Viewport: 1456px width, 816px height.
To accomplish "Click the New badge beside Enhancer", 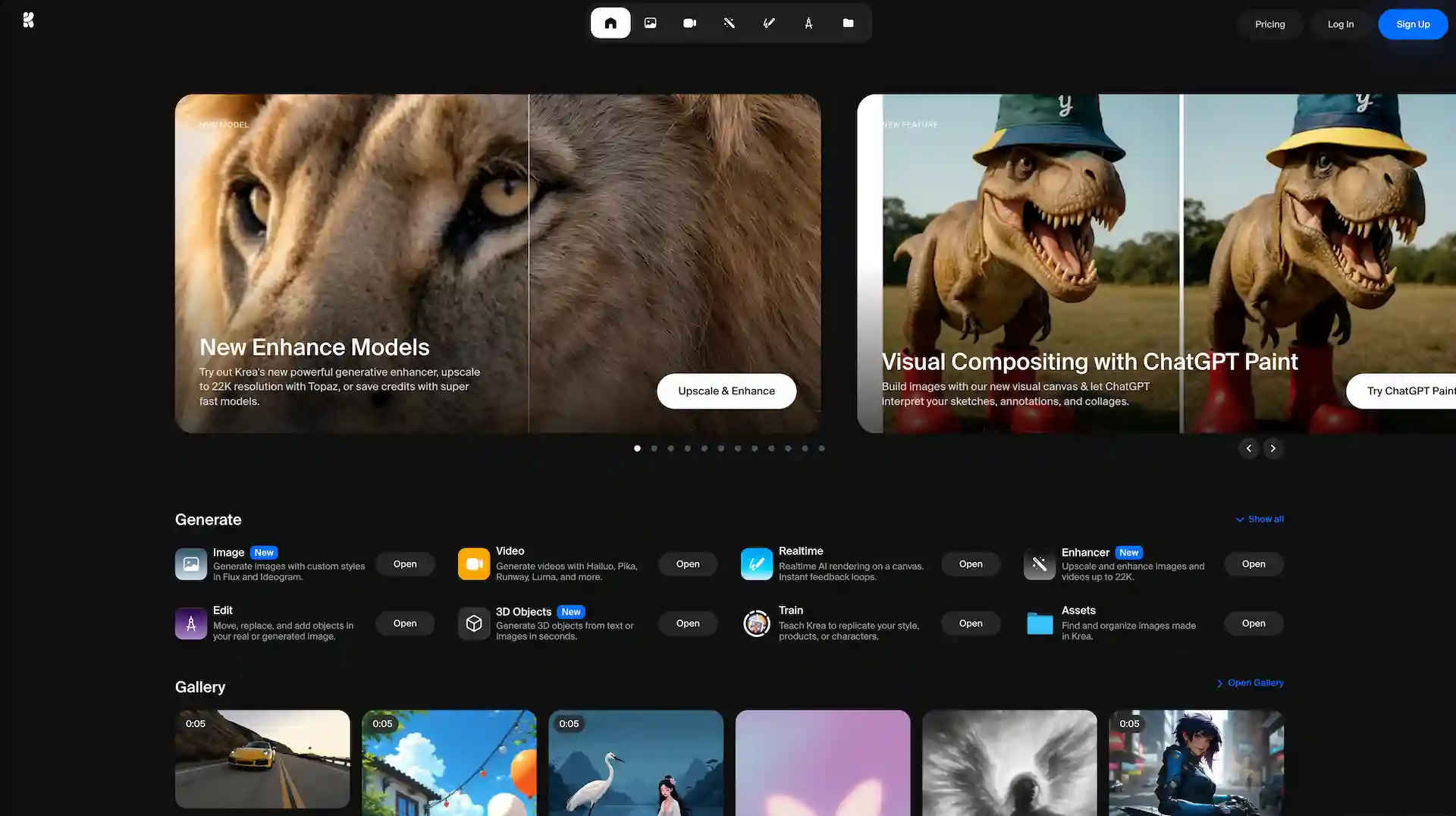I will (1129, 553).
